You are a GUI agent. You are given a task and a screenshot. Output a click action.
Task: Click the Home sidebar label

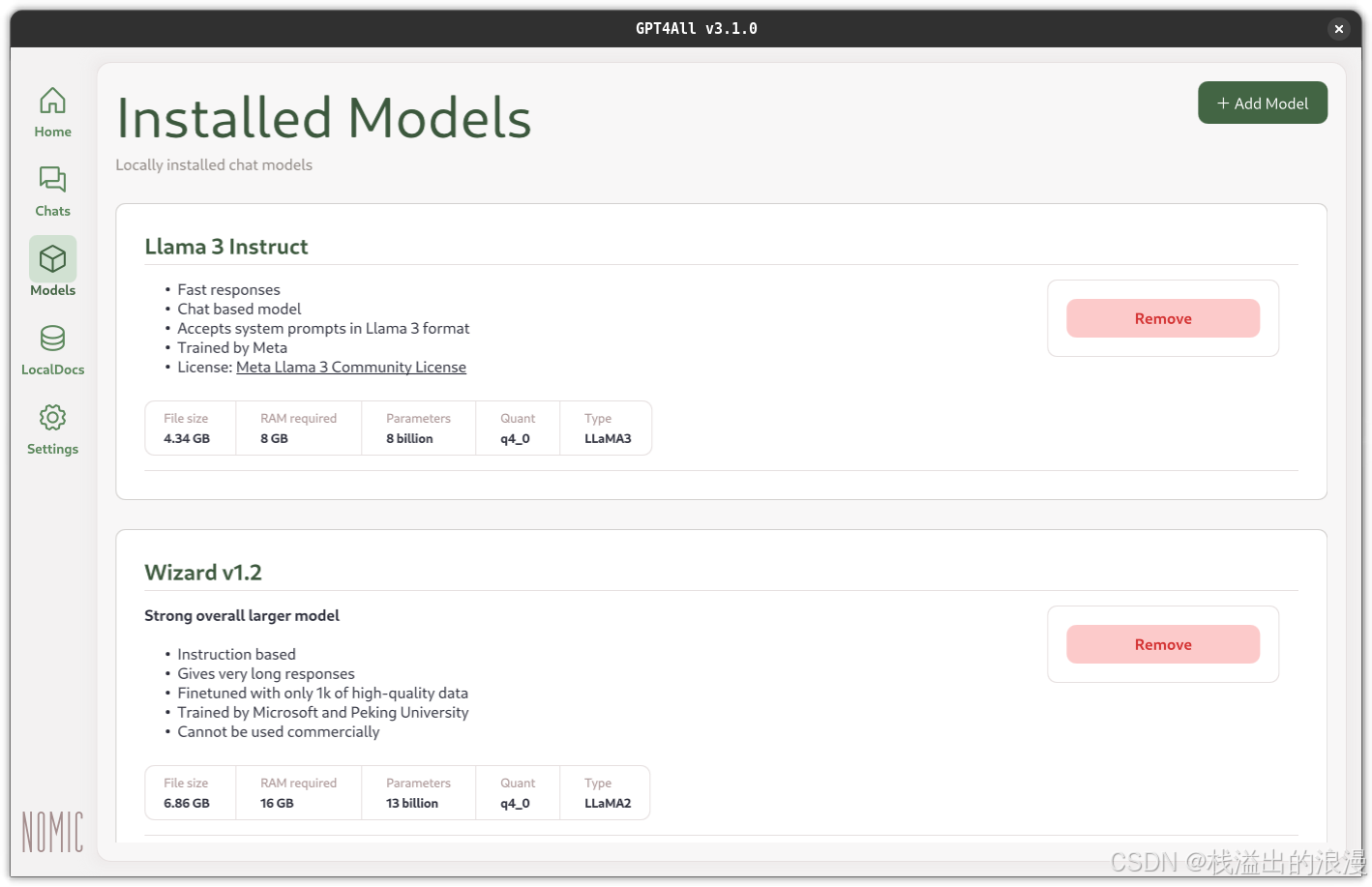tap(52, 132)
